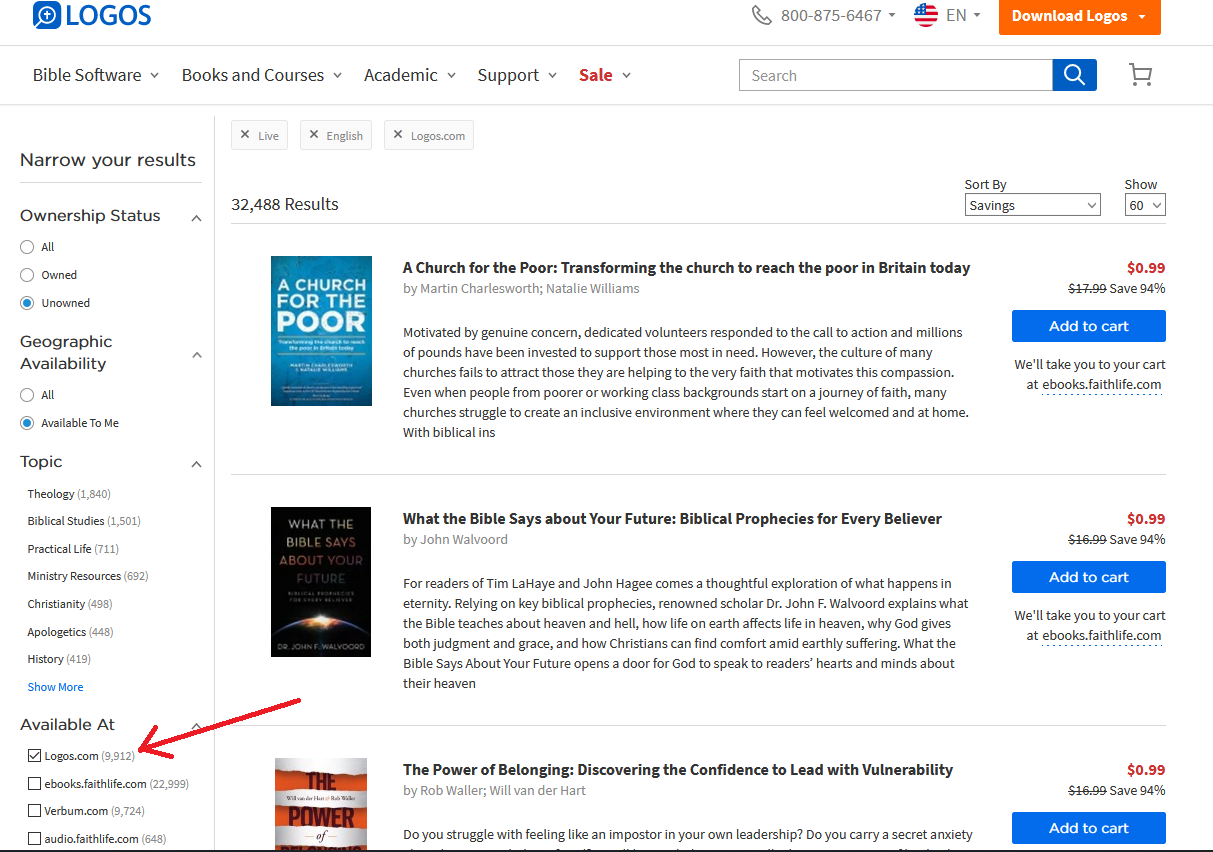Open the Support menu

[517, 75]
